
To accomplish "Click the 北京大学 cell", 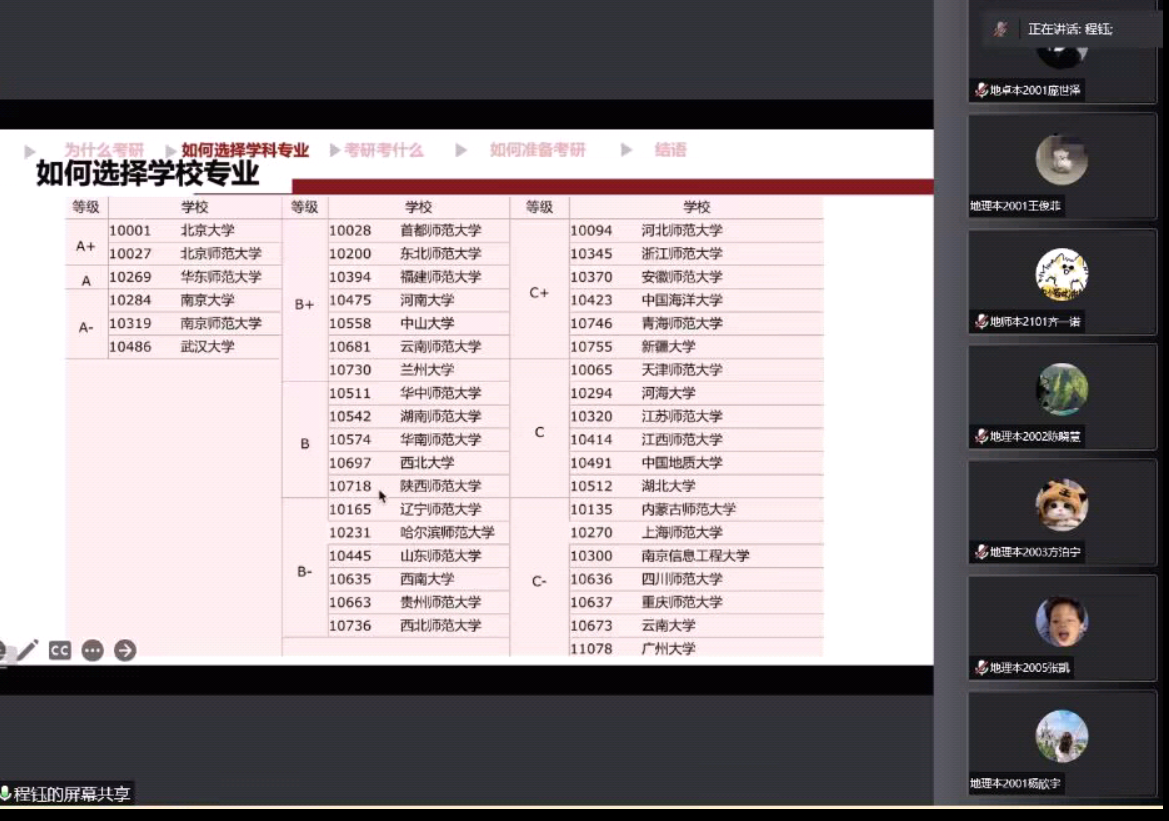I will [207, 230].
